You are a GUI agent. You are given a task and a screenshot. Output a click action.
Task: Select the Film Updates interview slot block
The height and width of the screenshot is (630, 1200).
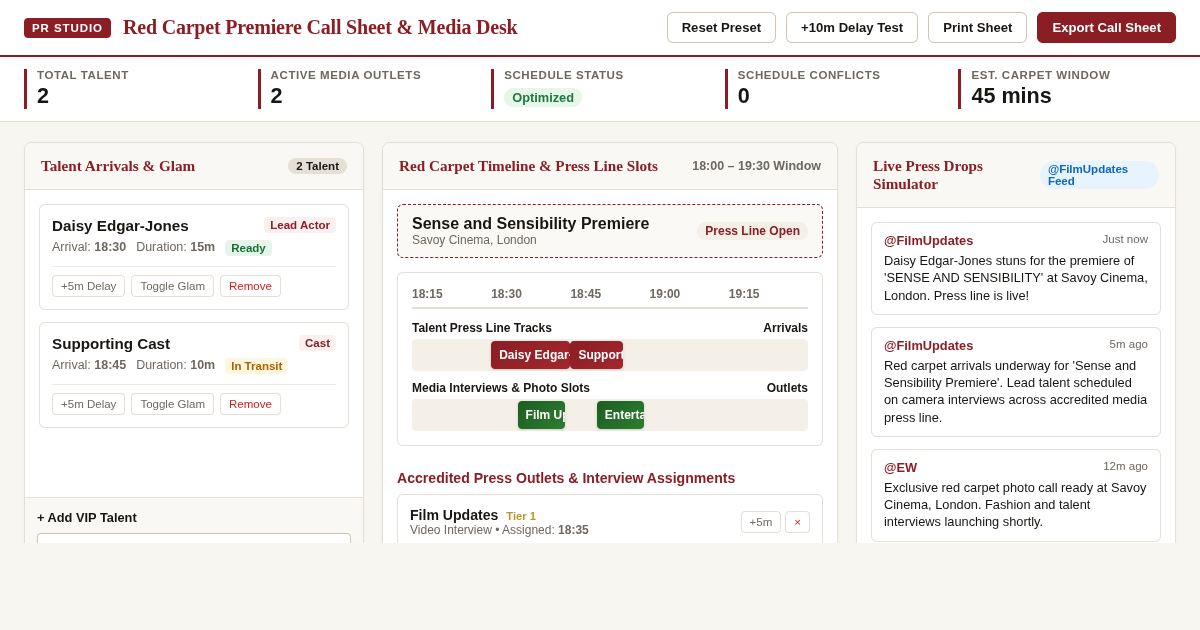[541, 415]
